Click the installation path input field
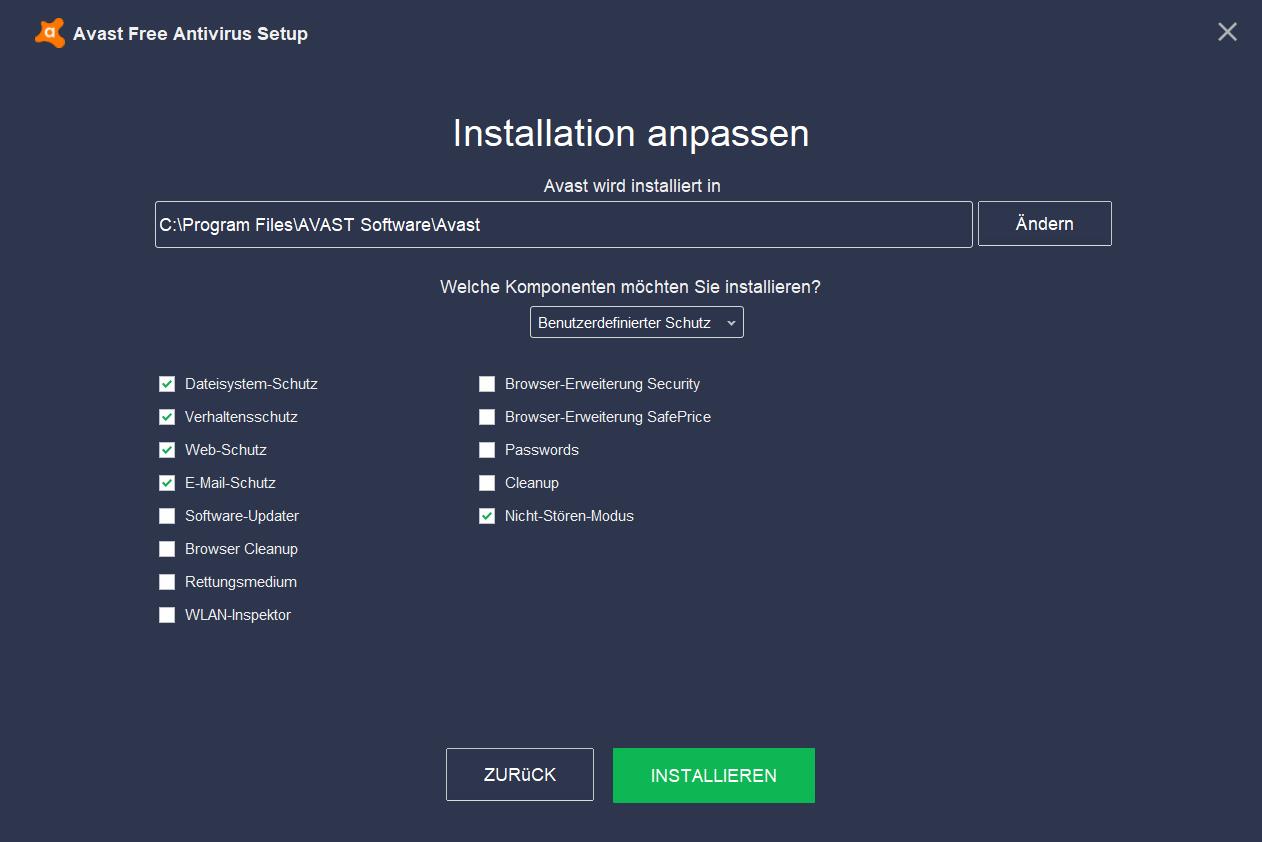Screen dimensions: 1262x842 [x=564, y=224]
